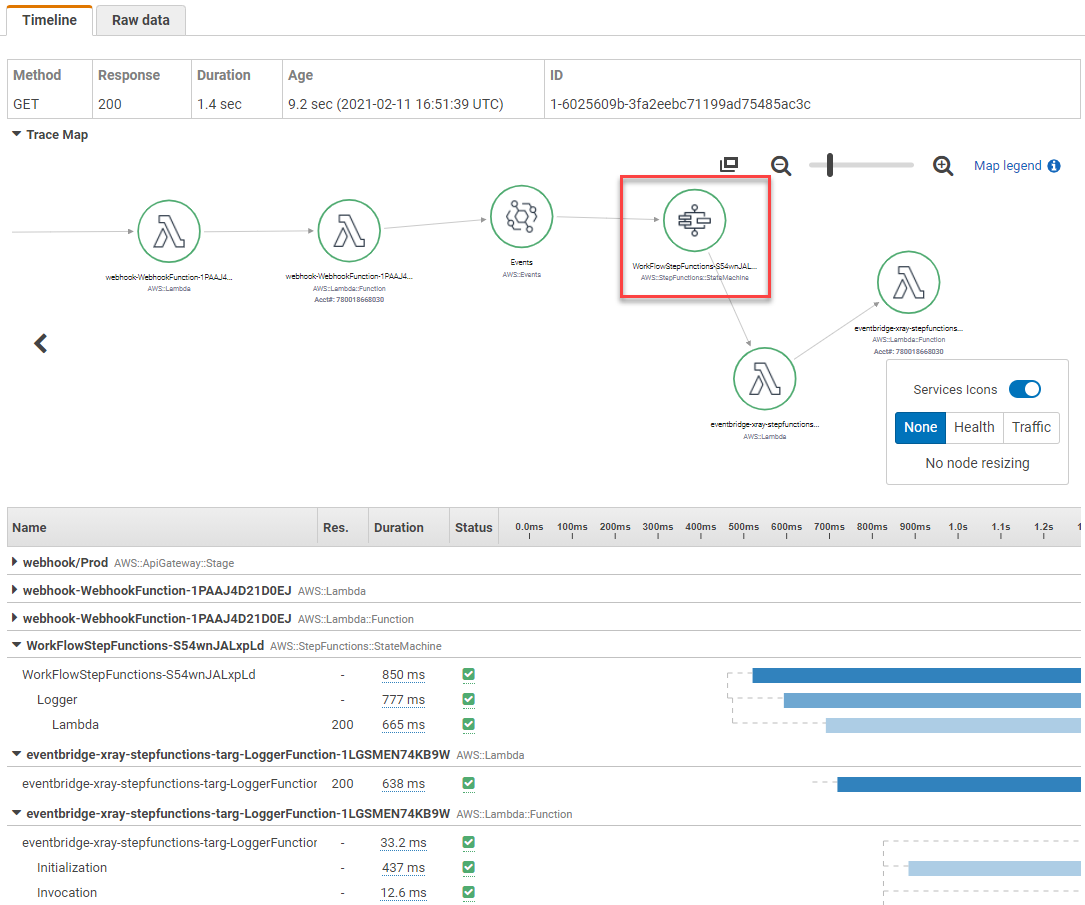Click the fit map to screen icon
The height and width of the screenshot is (905, 1085).
point(729,165)
